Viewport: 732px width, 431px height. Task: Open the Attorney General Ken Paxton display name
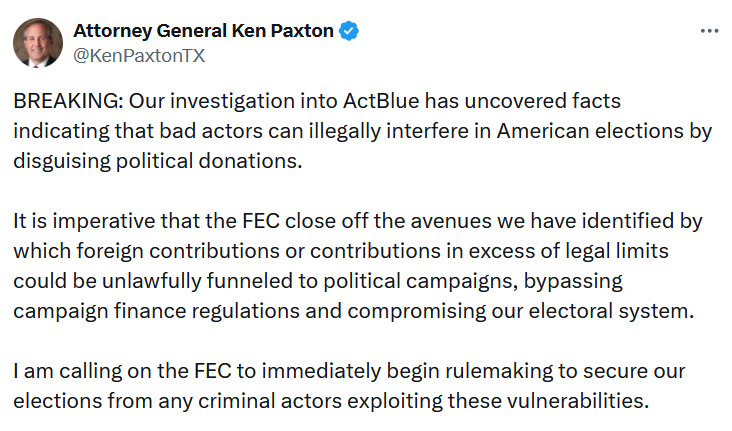point(203,31)
